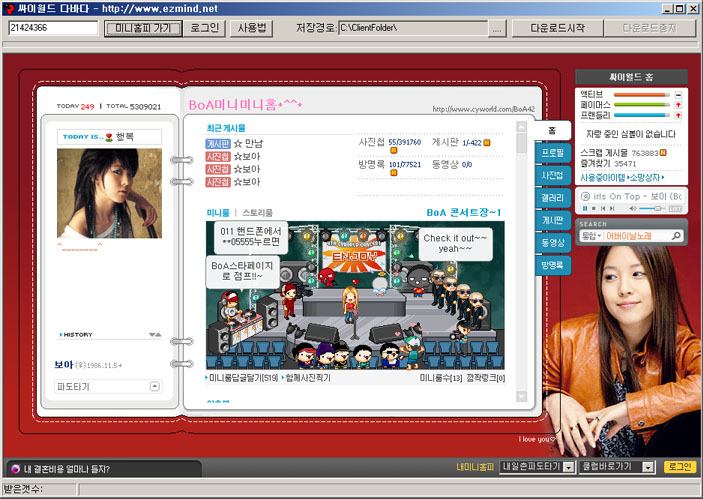Click the HISTORY section header
The image size is (703, 499).
pos(77,335)
